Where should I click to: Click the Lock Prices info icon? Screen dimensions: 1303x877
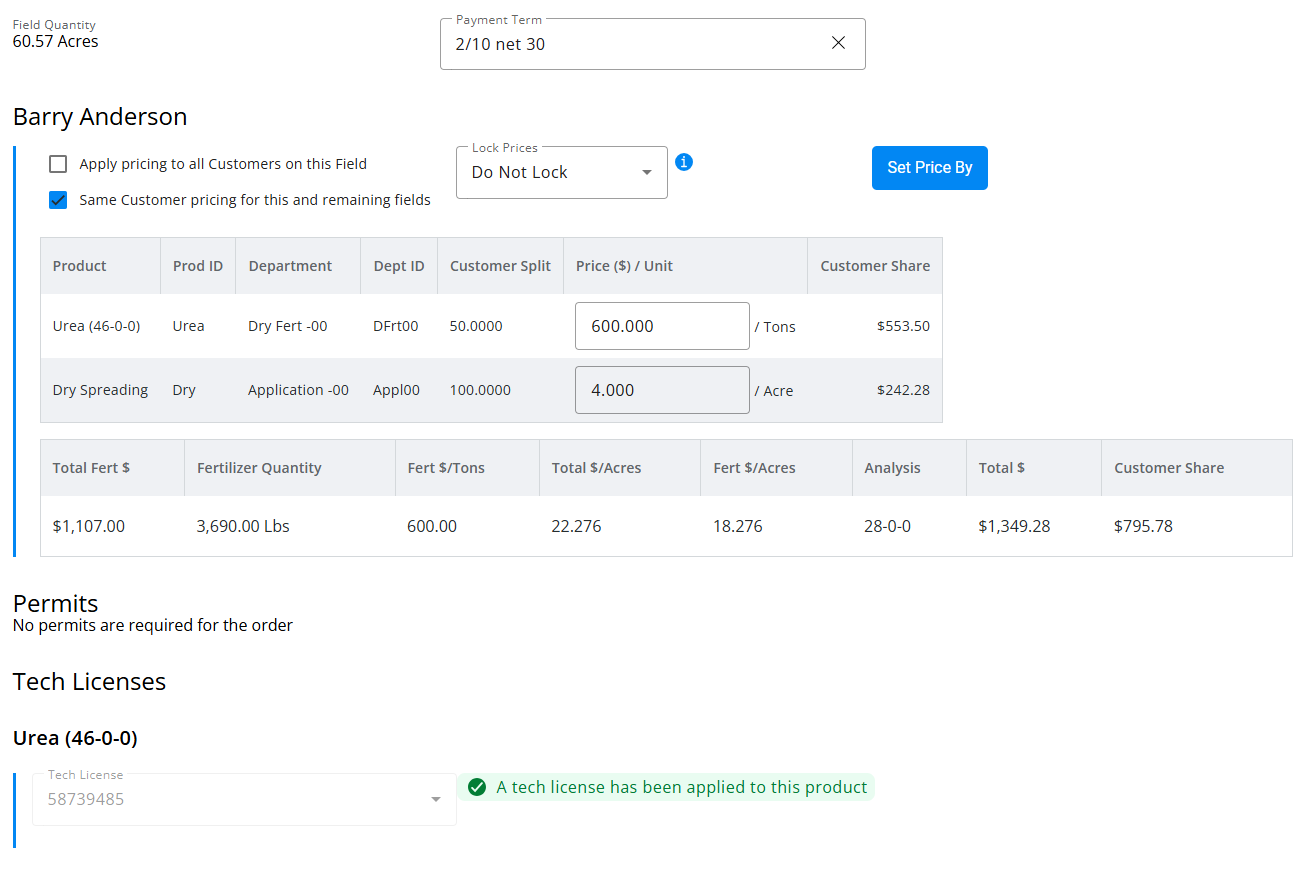684,162
